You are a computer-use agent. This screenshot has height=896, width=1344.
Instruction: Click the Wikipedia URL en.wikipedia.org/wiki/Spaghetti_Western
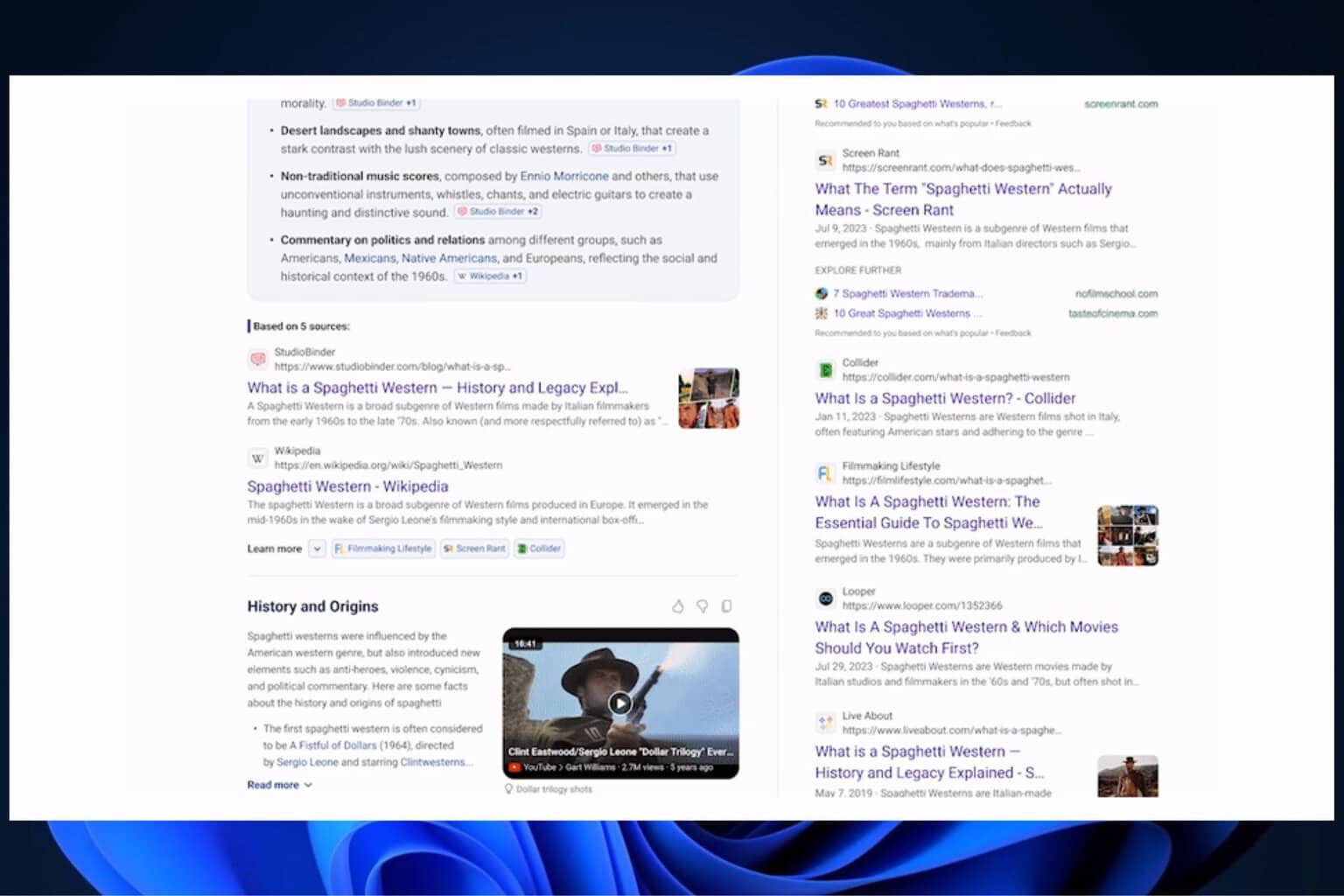click(x=388, y=465)
